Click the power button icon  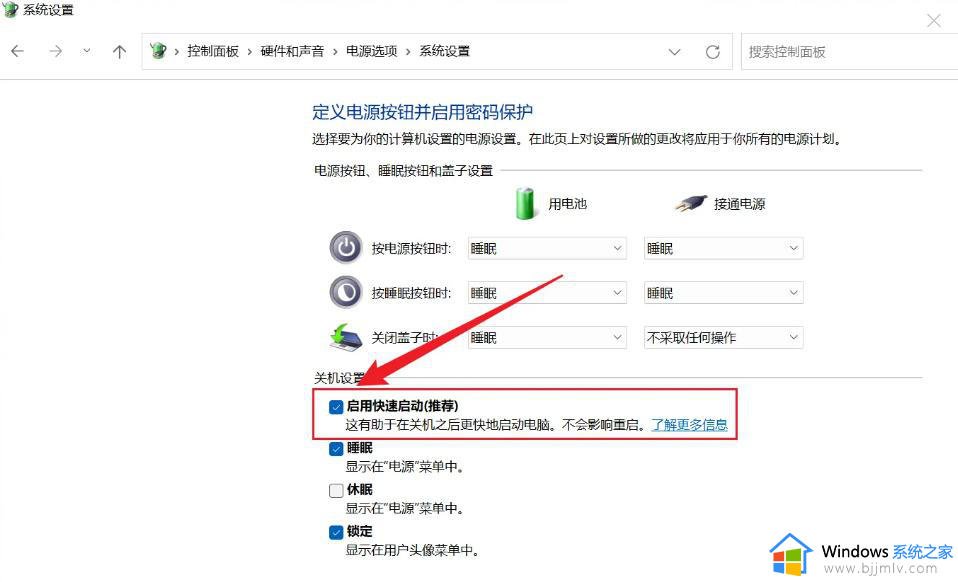click(x=346, y=247)
